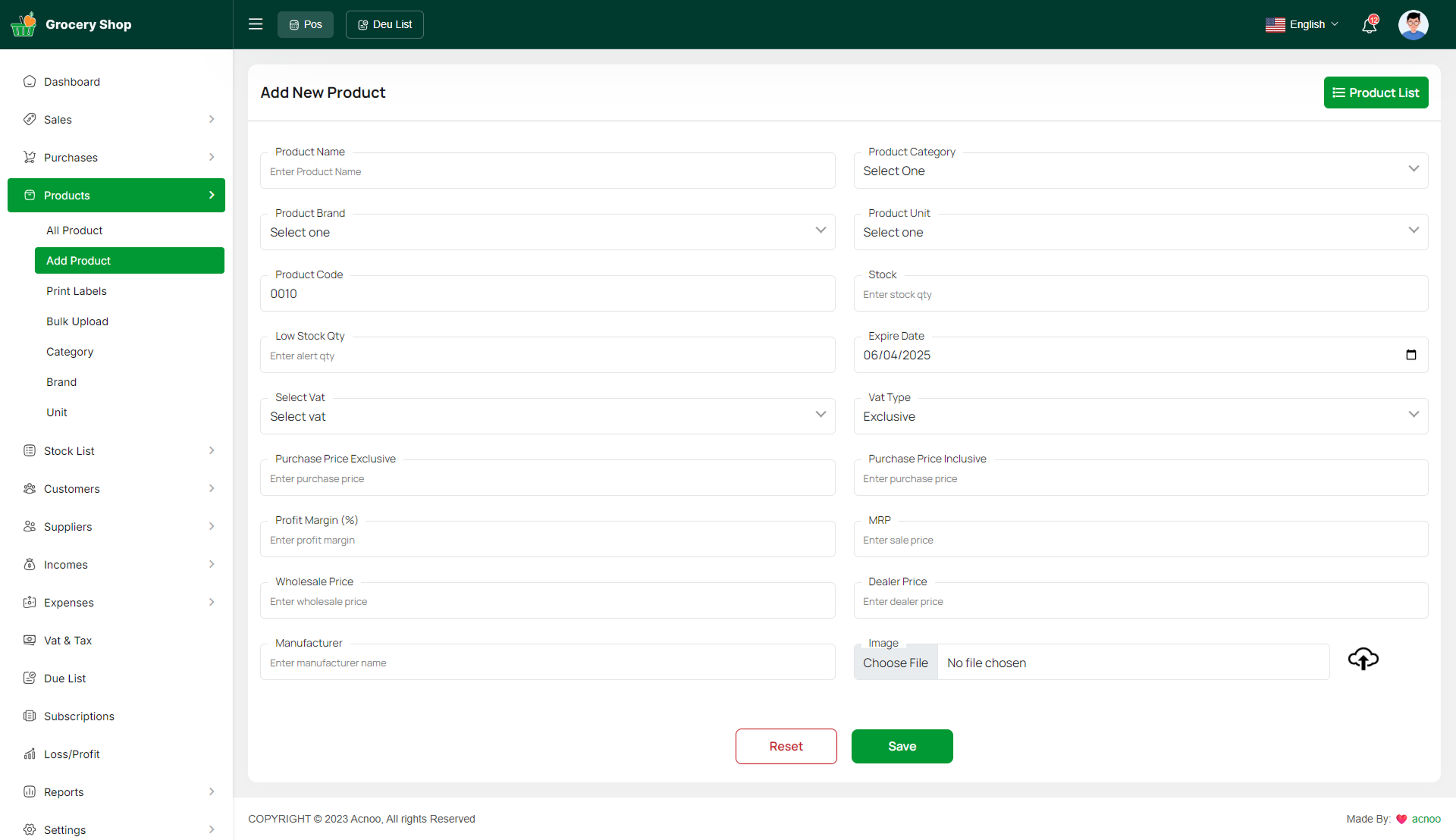The height and width of the screenshot is (840, 1456).
Task: Click the Incomes money bag icon
Action: 30,564
